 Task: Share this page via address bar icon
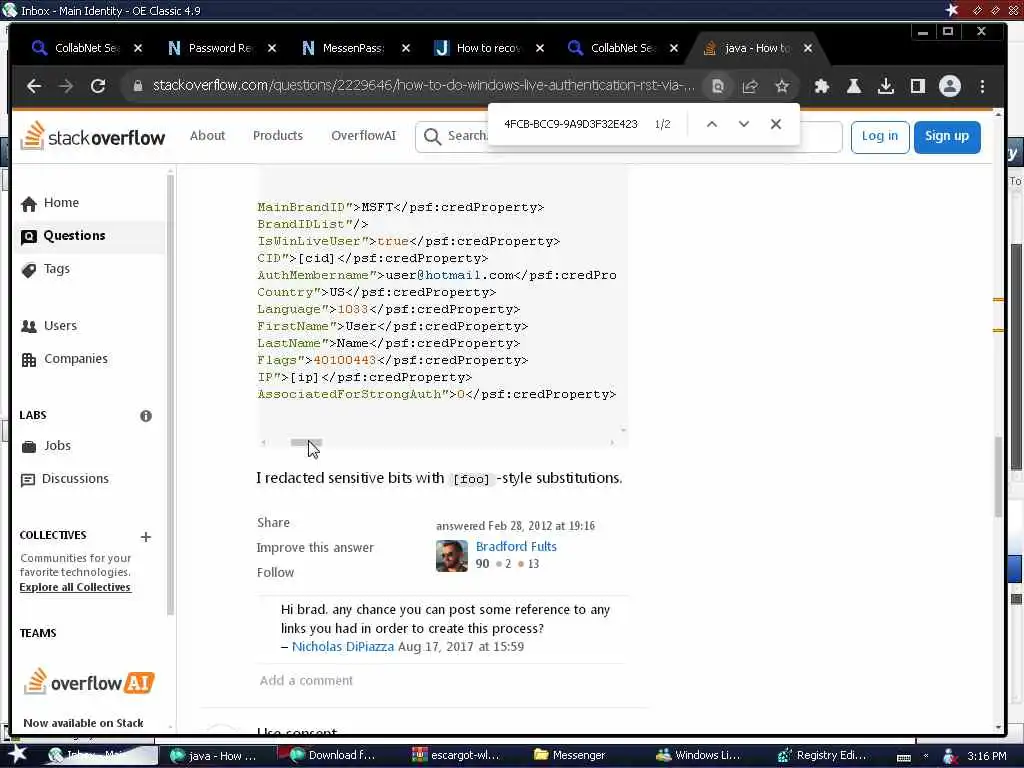pyautogui.click(x=750, y=86)
